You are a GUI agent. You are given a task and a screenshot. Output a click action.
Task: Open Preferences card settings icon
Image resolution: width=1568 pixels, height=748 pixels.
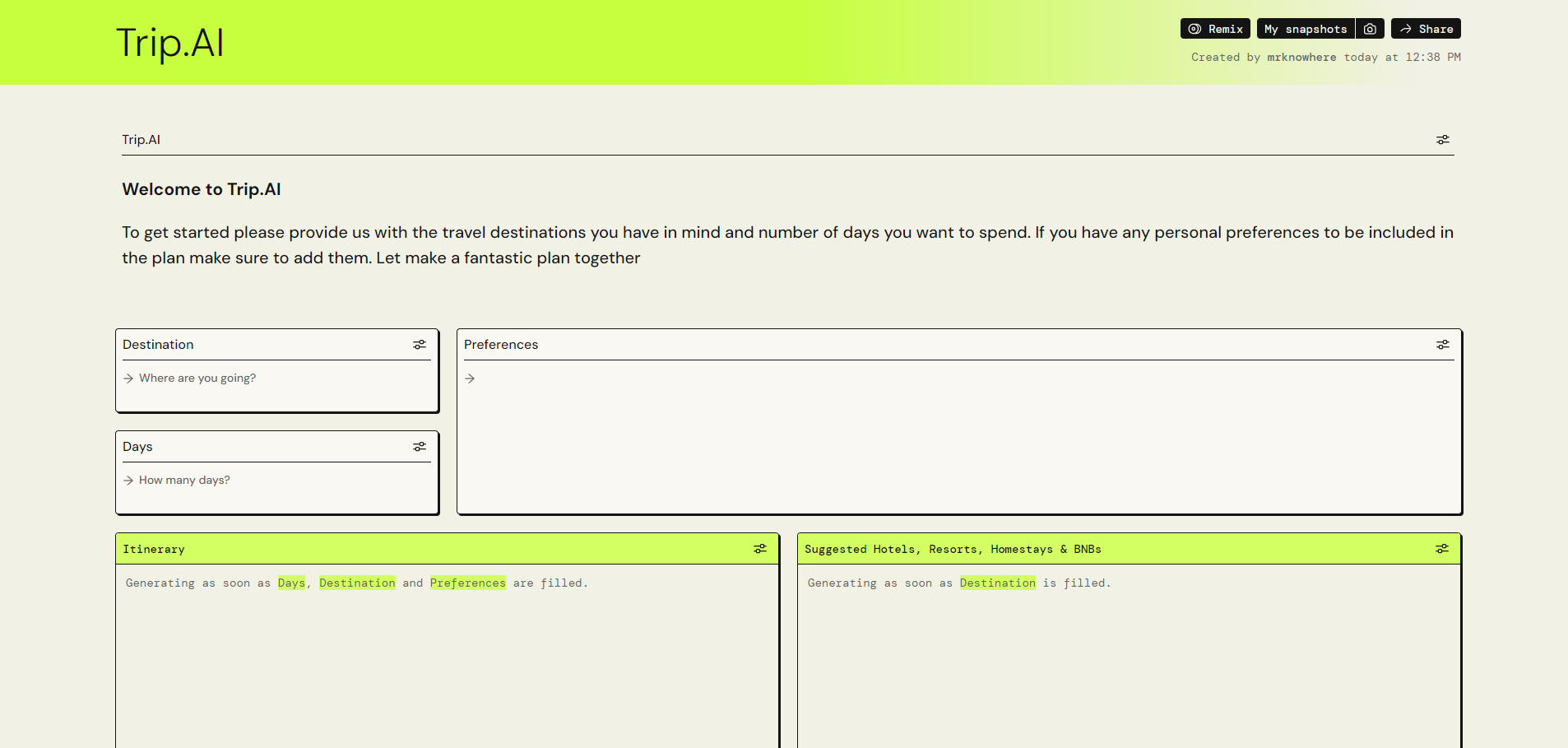tap(1443, 345)
